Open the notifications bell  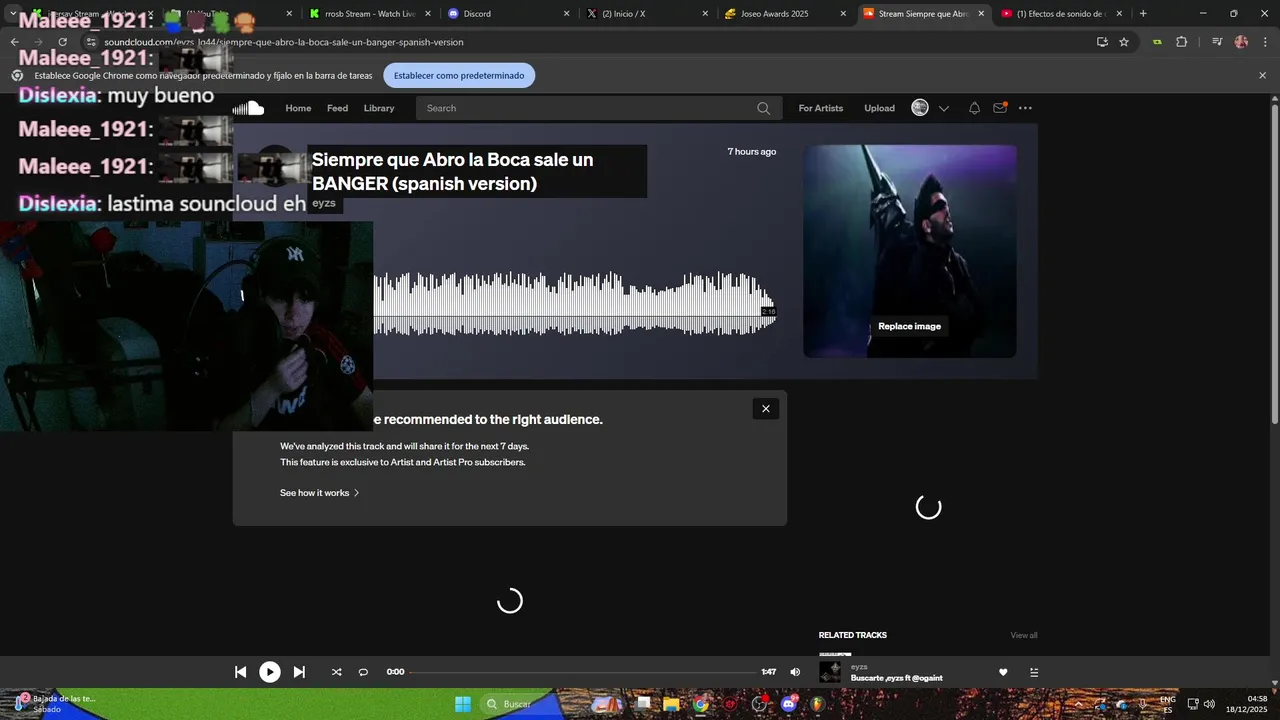(974, 108)
